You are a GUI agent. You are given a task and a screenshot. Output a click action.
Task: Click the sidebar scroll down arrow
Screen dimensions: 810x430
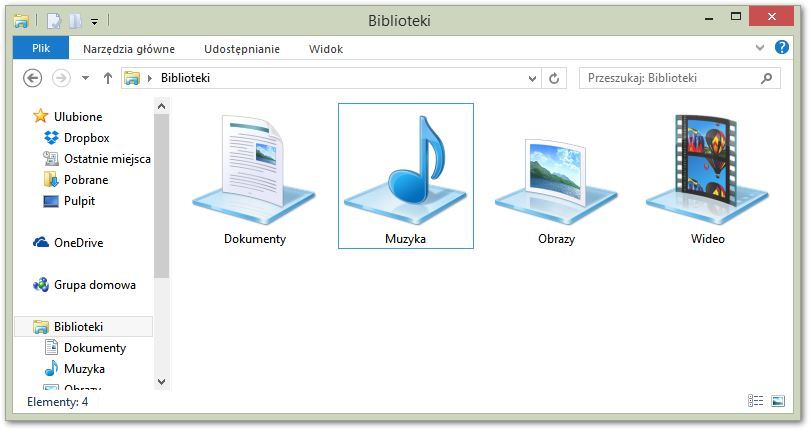point(162,382)
